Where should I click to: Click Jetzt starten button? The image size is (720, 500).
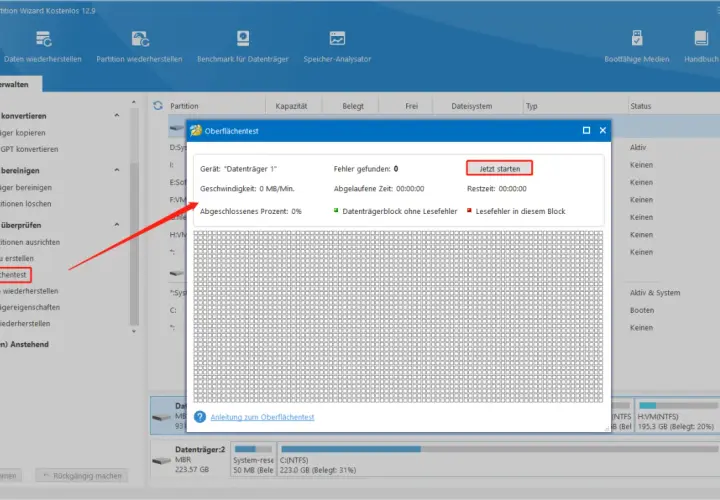pos(500,168)
